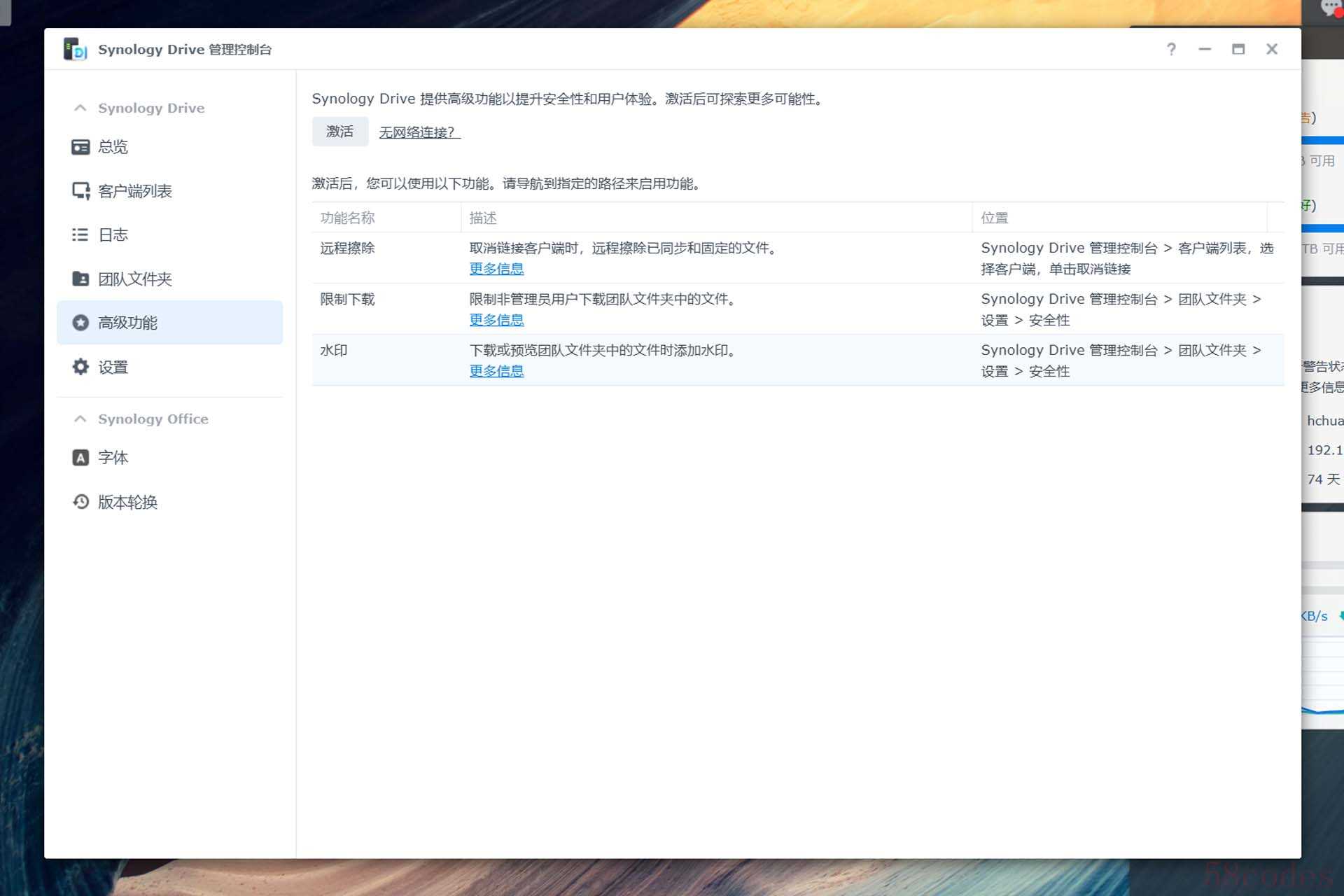Viewport: 1344px width, 896px height.
Task: Maximize the Synology Drive console window
Action: pos(1238,49)
